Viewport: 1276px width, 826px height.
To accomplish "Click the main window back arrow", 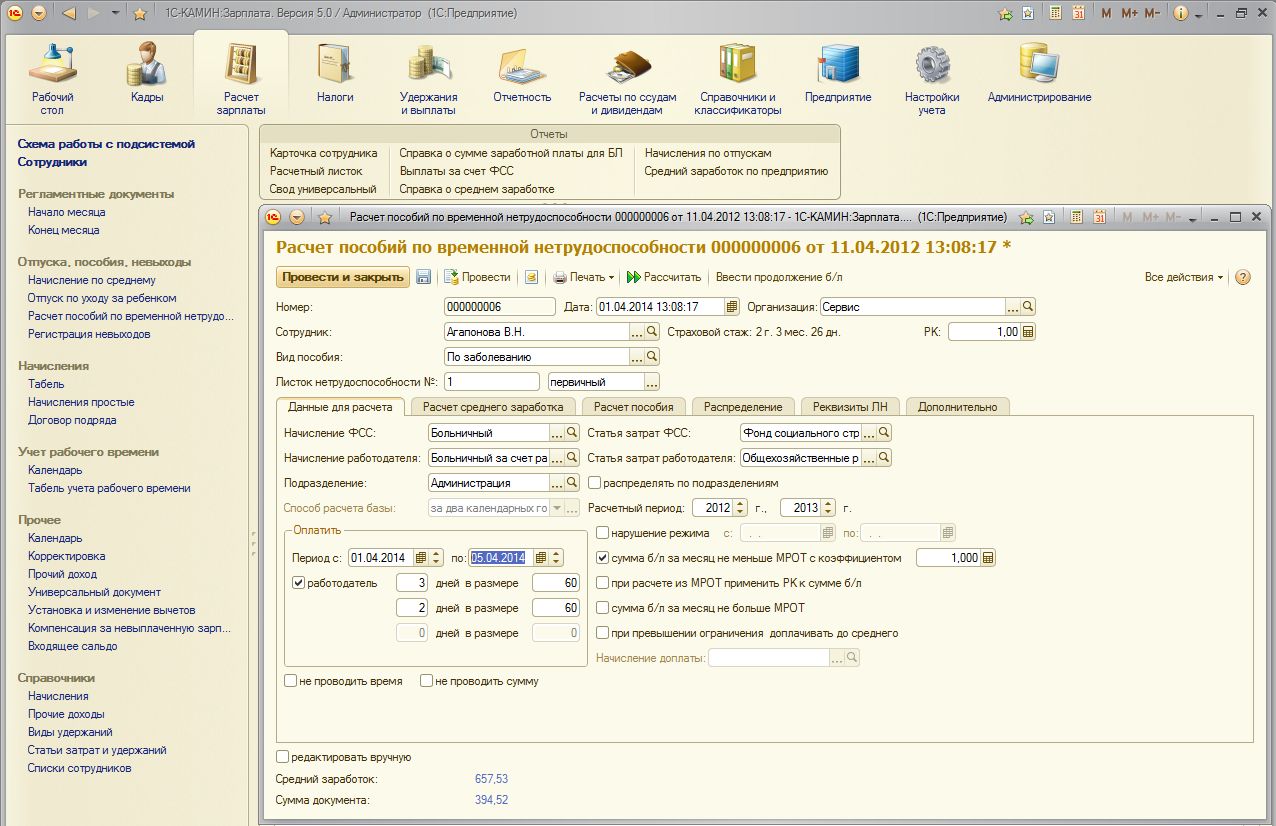I will [x=69, y=14].
